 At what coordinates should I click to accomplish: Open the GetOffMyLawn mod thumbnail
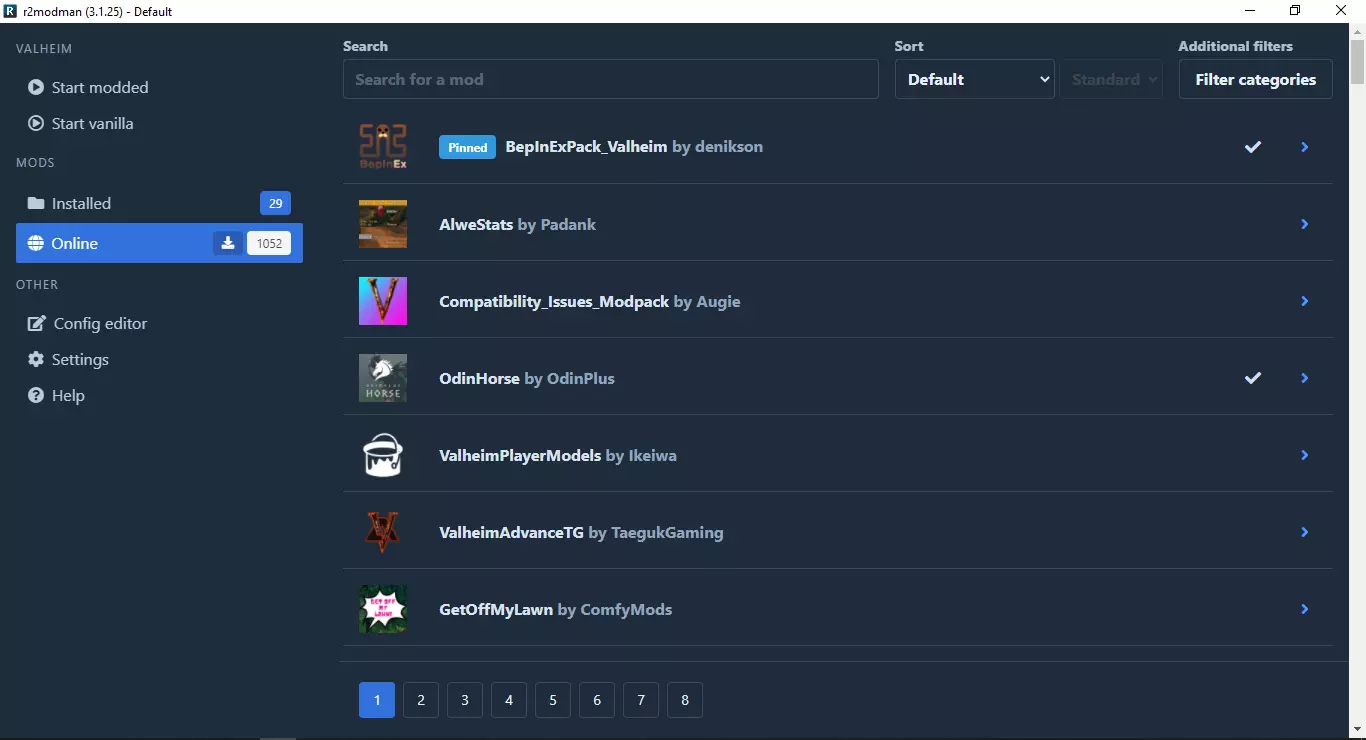(383, 609)
